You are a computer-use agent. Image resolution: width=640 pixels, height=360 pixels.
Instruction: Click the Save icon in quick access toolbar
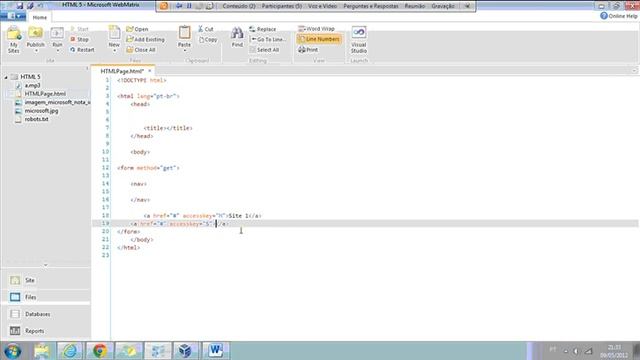[x=19, y=6]
